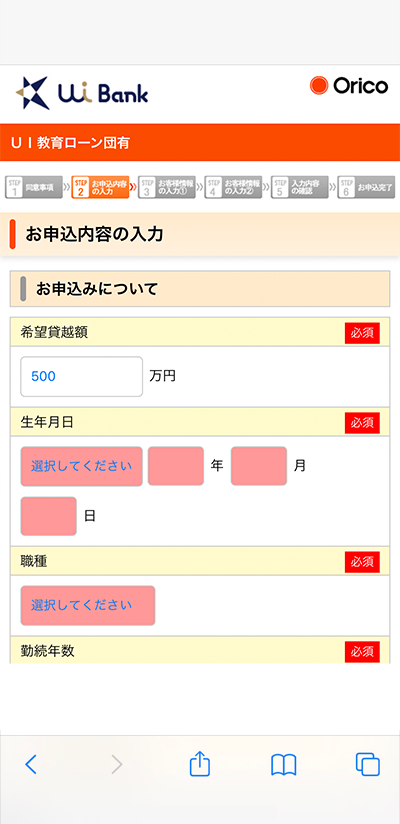
Task: Show open tabs via tabs icon
Action: 367,764
